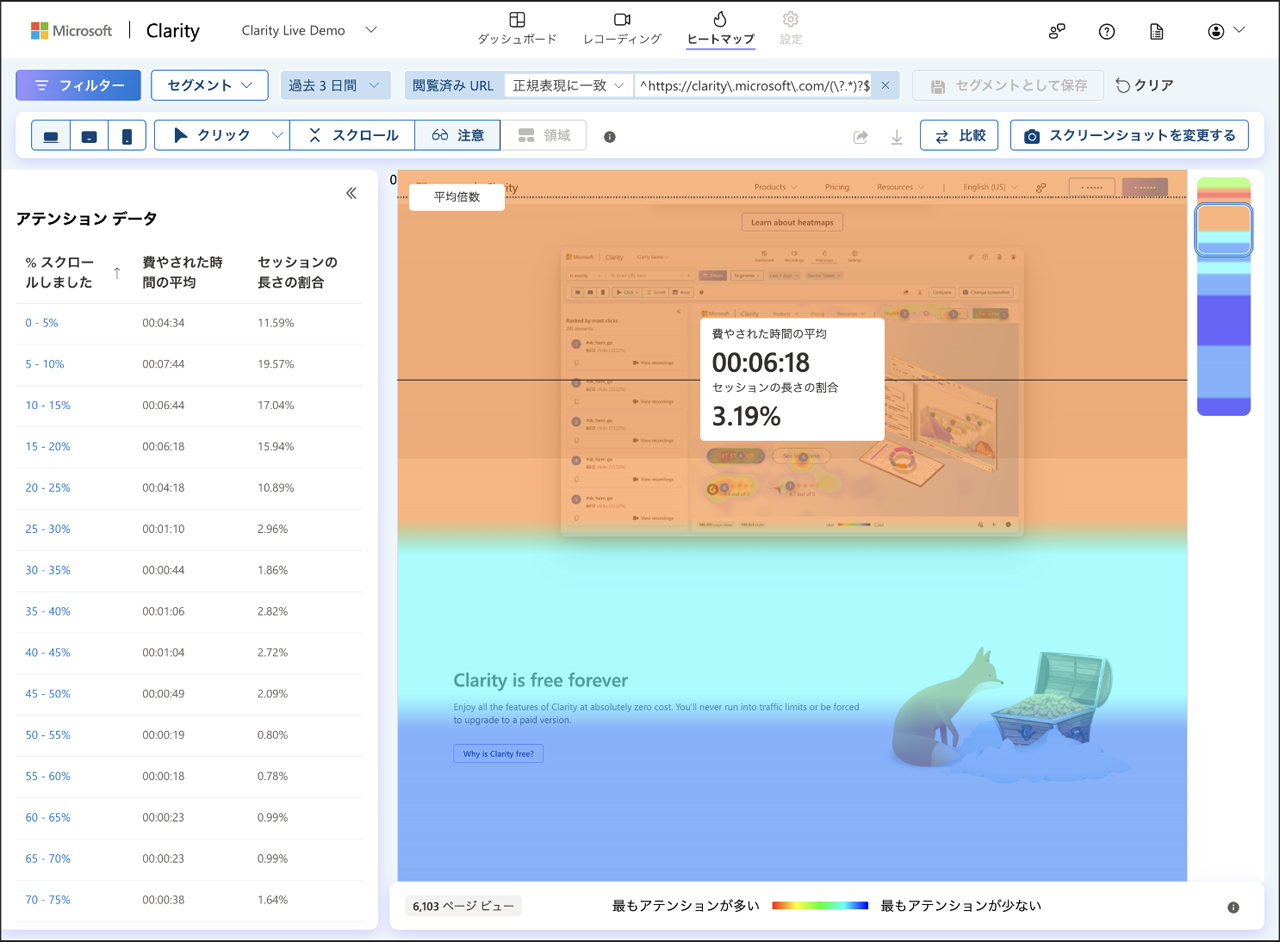The width and height of the screenshot is (1280, 942).
Task: Open the 10 - 15% scroll range link
Action: click(x=48, y=405)
